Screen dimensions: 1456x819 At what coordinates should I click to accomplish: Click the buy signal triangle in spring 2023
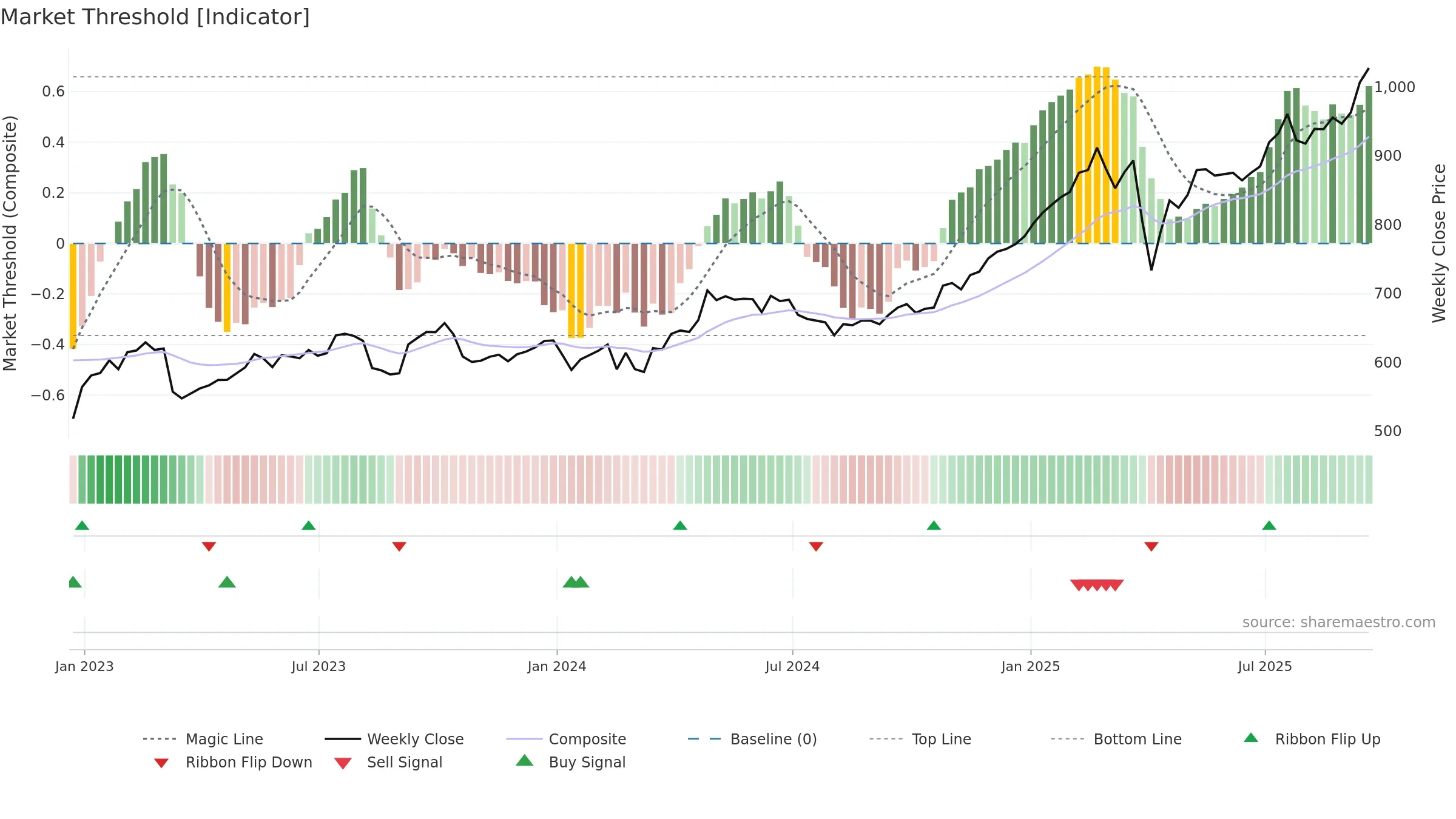tap(227, 582)
